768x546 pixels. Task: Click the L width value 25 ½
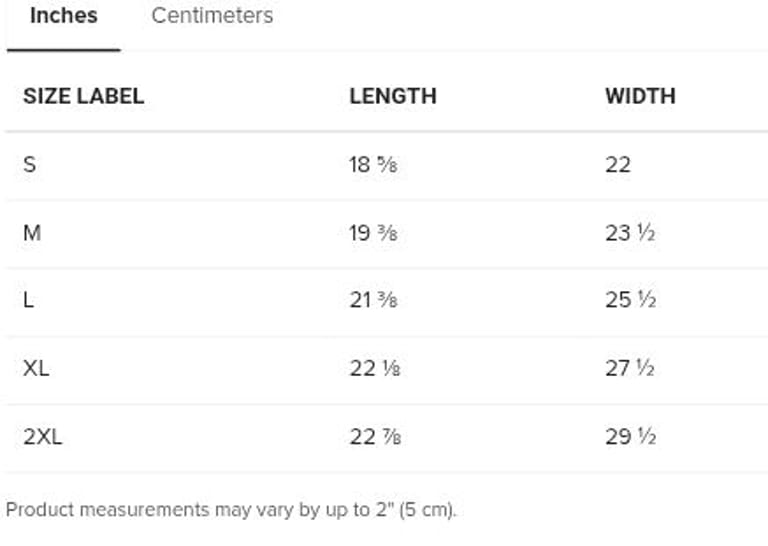click(630, 300)
